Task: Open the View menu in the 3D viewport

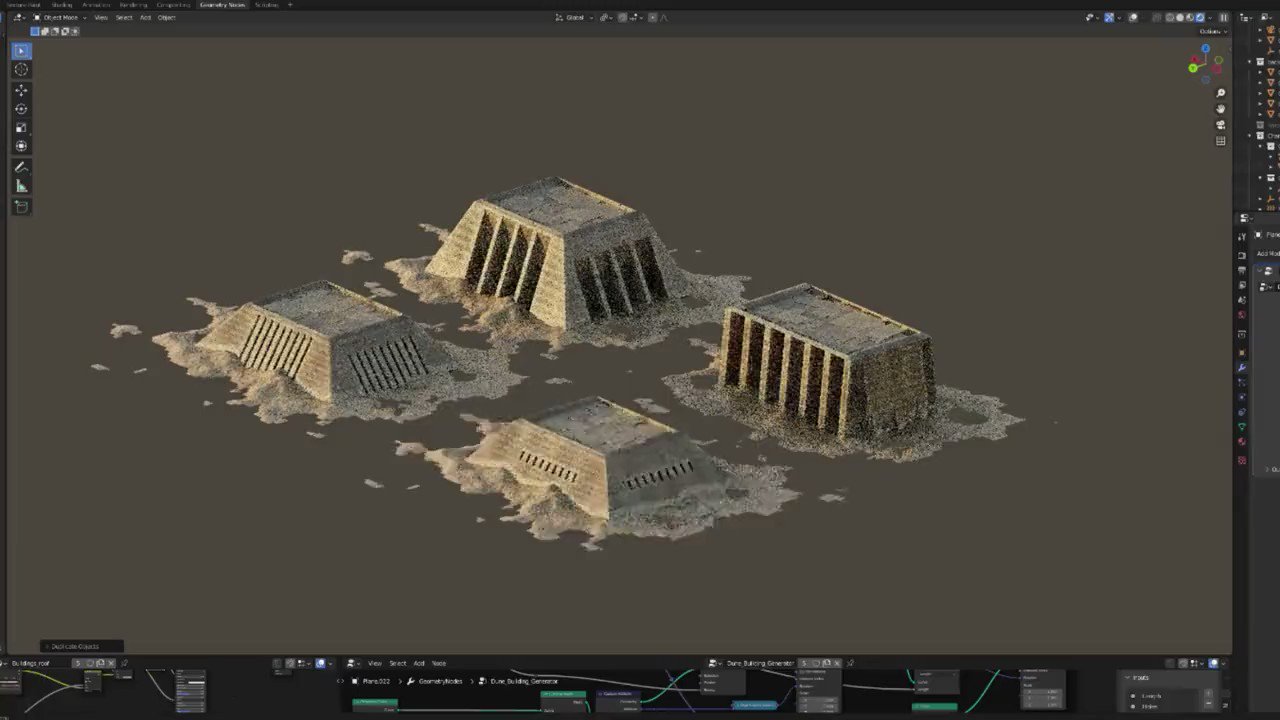Action: click(101, 17)
